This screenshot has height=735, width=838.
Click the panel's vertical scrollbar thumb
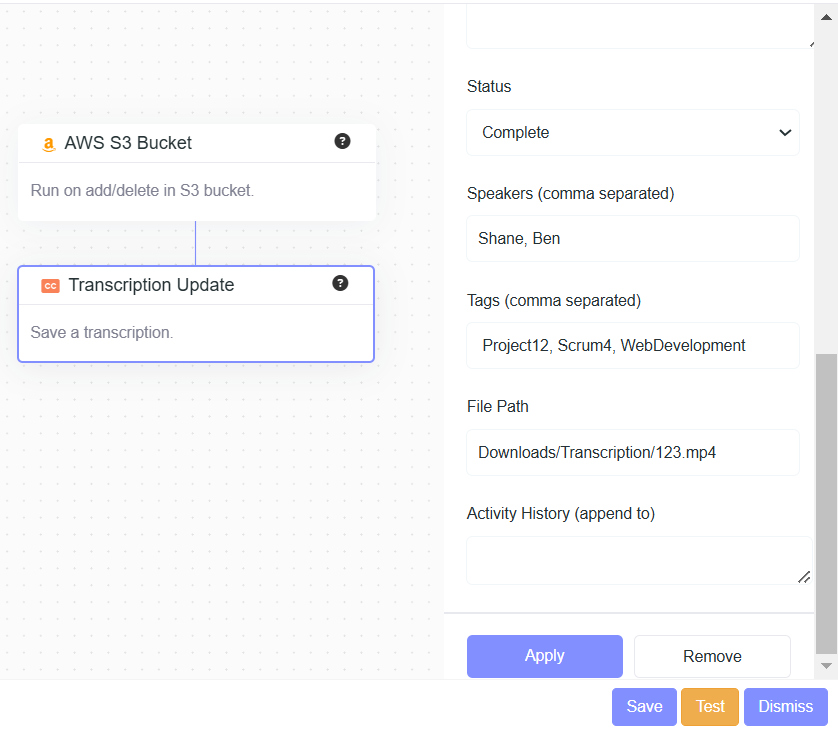826,500
